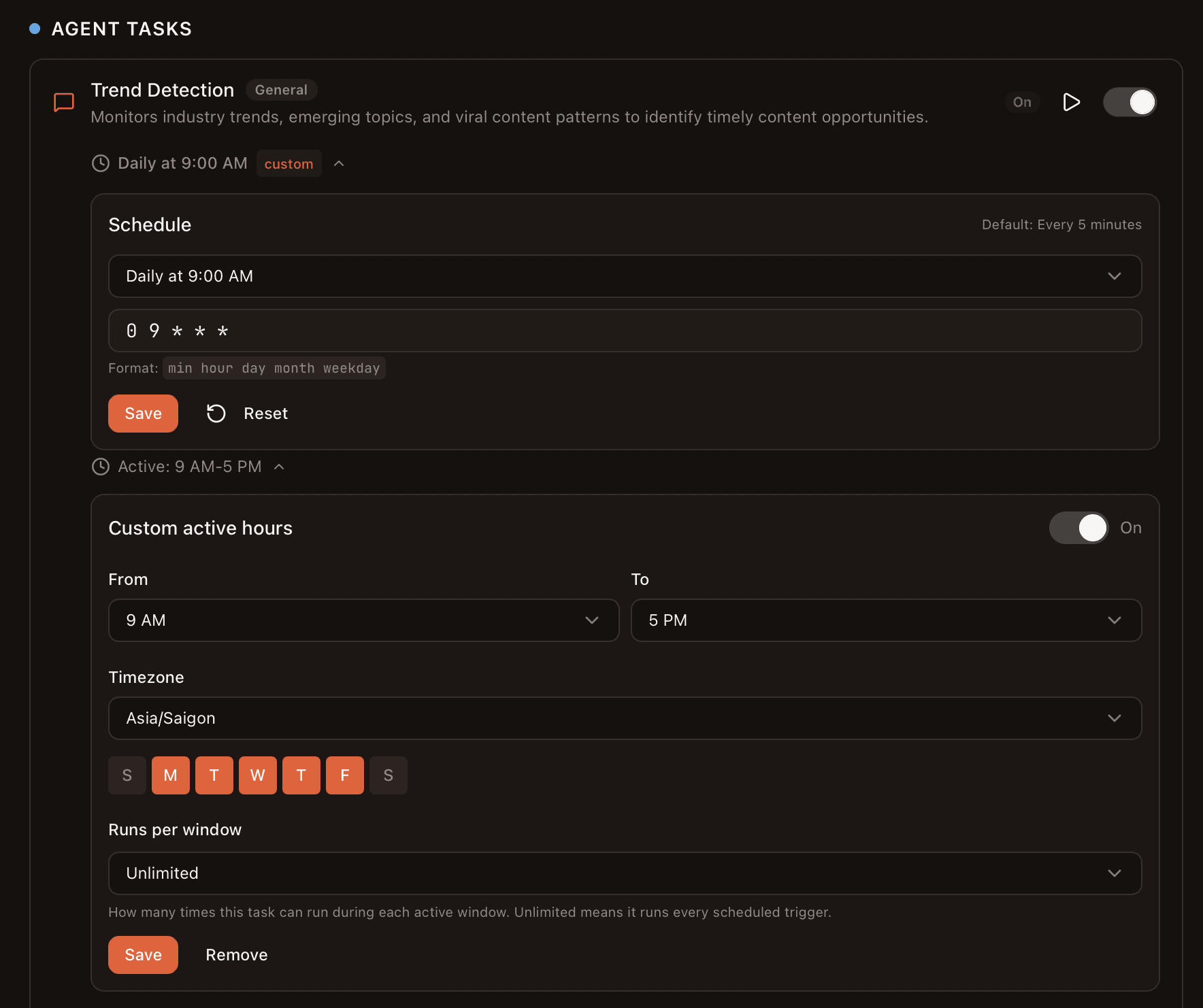The width and height of the screenshot is (1203, 1008).
Task: Click the chat bubble icon beside Trend Detection
Action: pyautogui.click(x=64, y=103)
